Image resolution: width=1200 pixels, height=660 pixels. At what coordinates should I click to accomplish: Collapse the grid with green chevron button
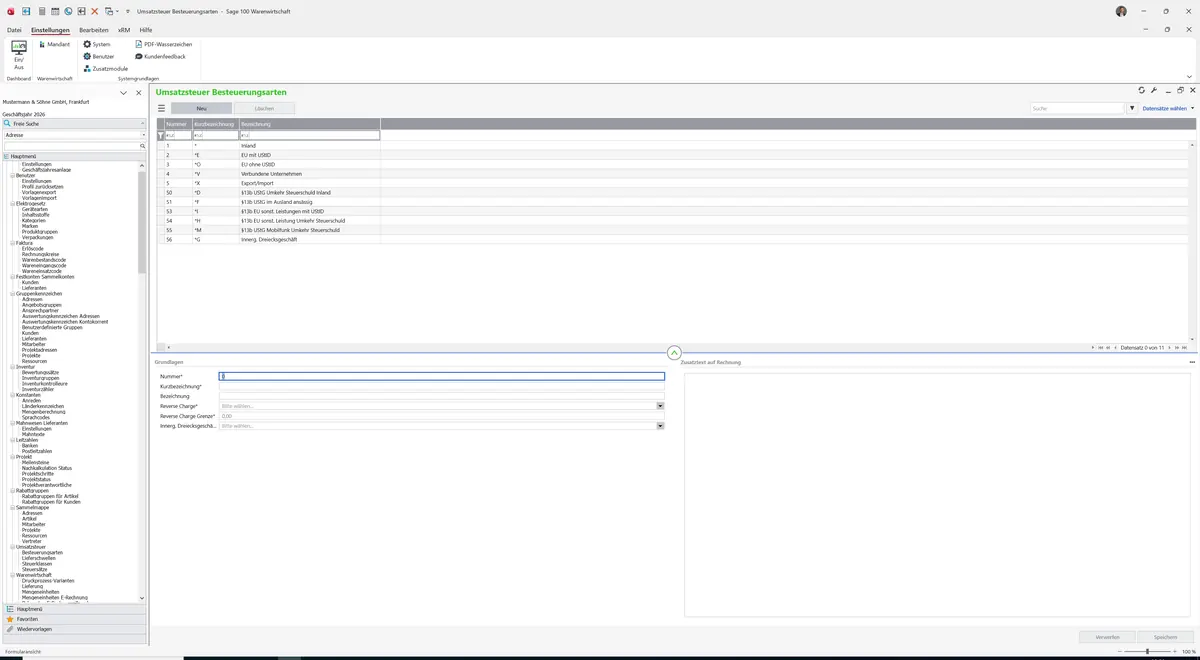[674, 353]
